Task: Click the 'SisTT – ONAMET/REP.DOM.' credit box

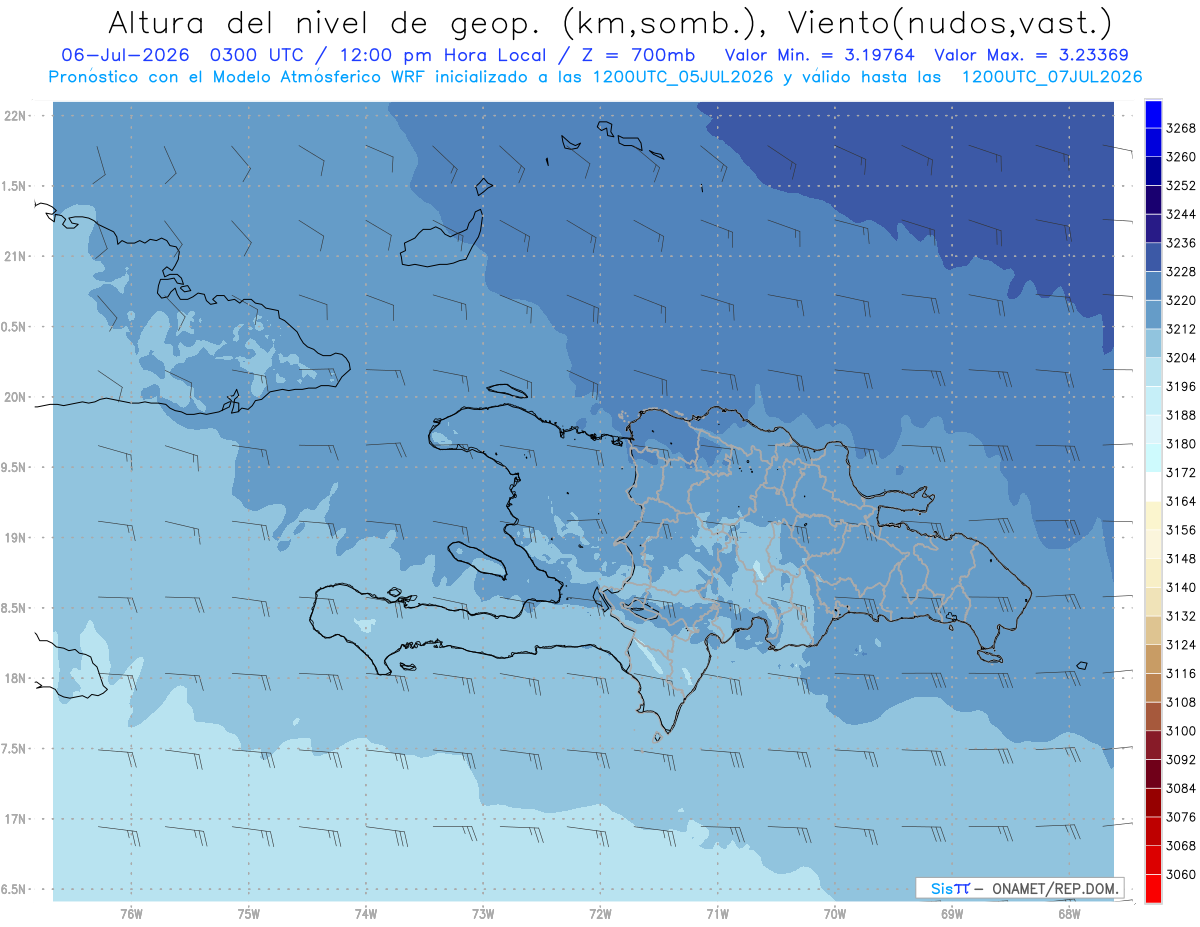Action: [x=1020, y=888]
